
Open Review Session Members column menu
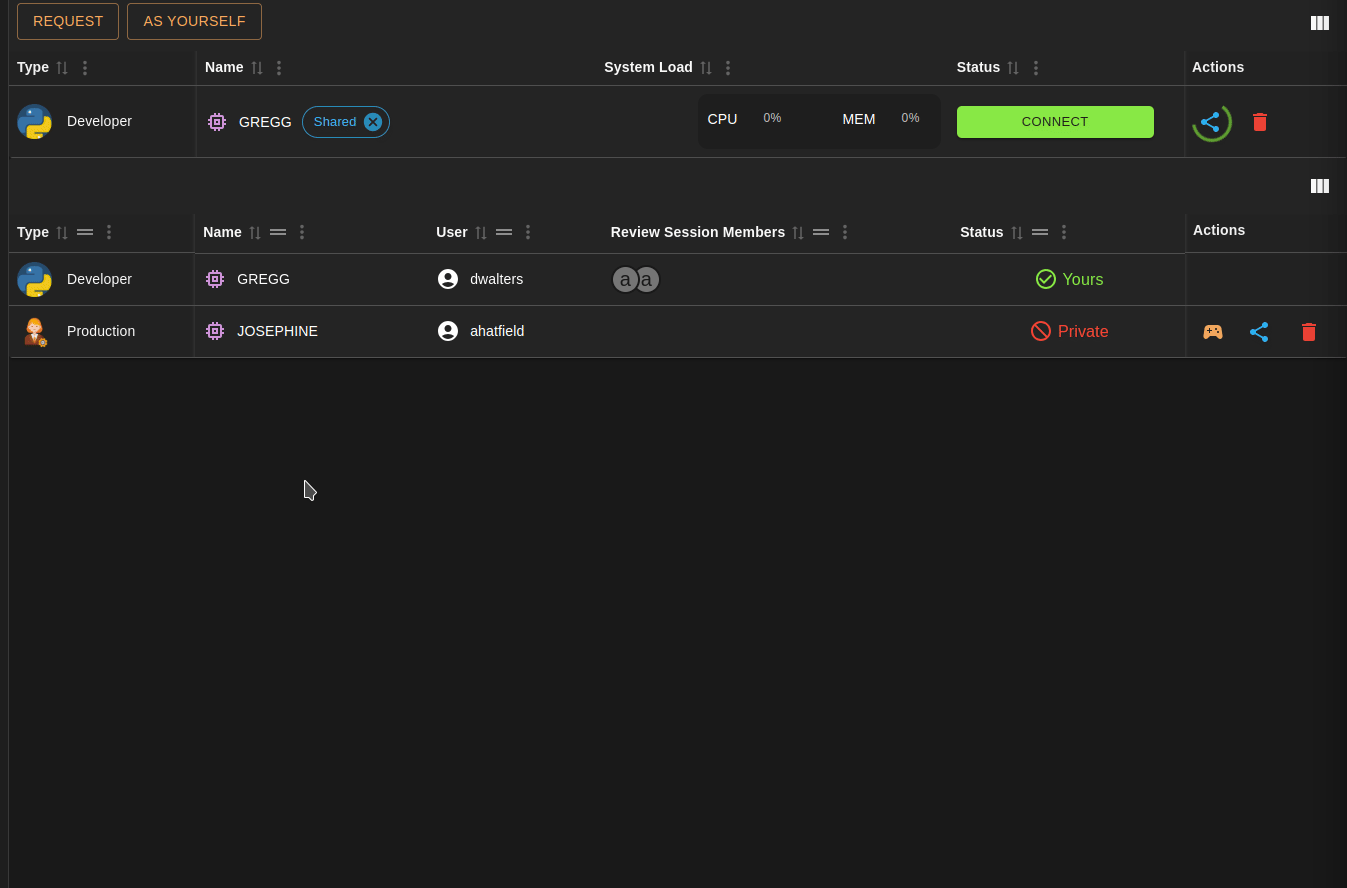pyautogui.click(x=845, y=232)
